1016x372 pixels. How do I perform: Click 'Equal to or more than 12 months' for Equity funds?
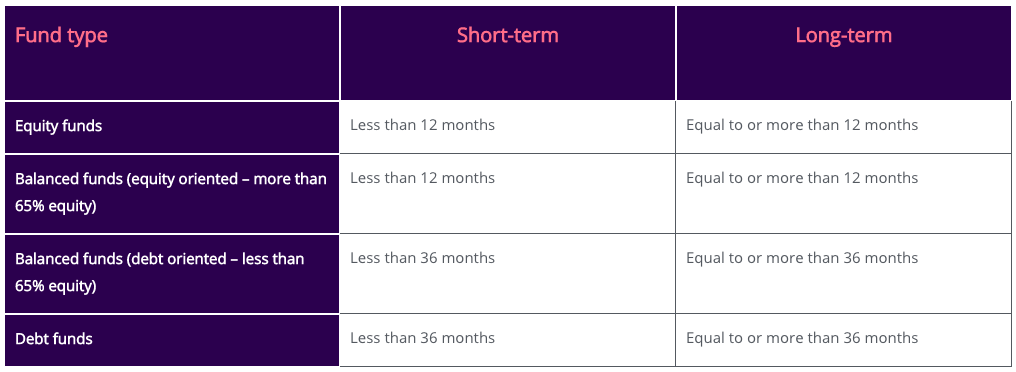(802, 124)
